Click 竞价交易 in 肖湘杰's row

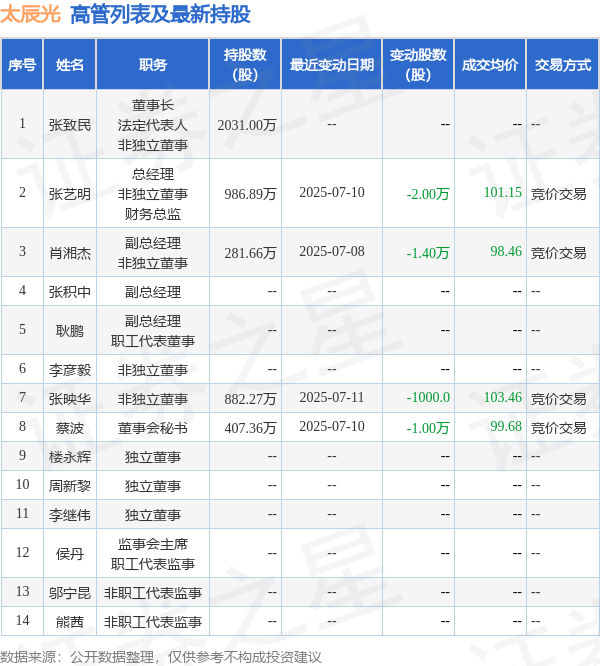[x=558, y=253]
